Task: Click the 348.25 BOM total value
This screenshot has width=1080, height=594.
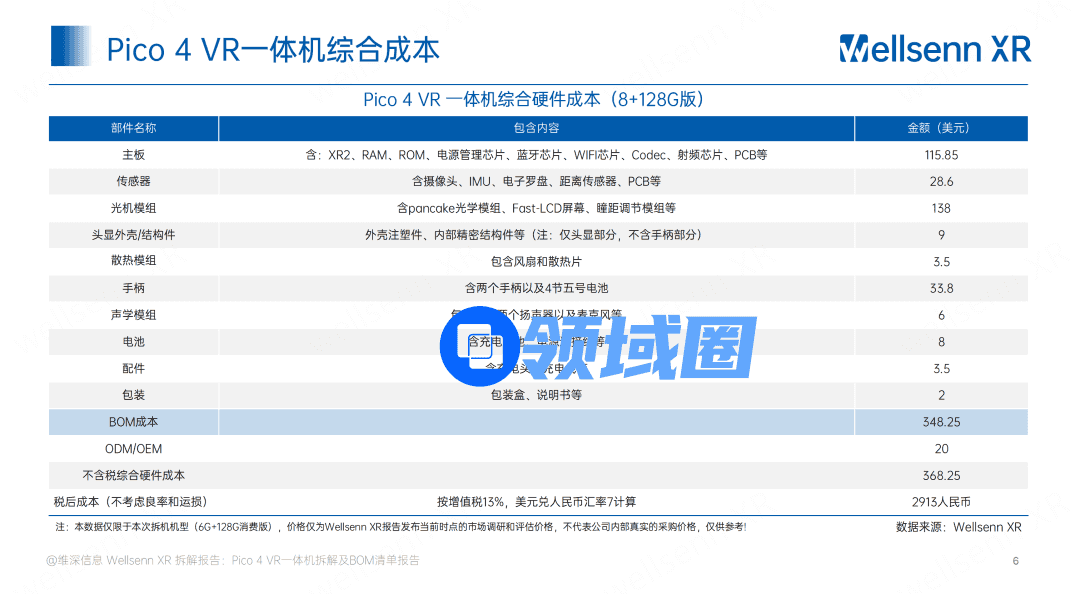Action: (941, 422)
